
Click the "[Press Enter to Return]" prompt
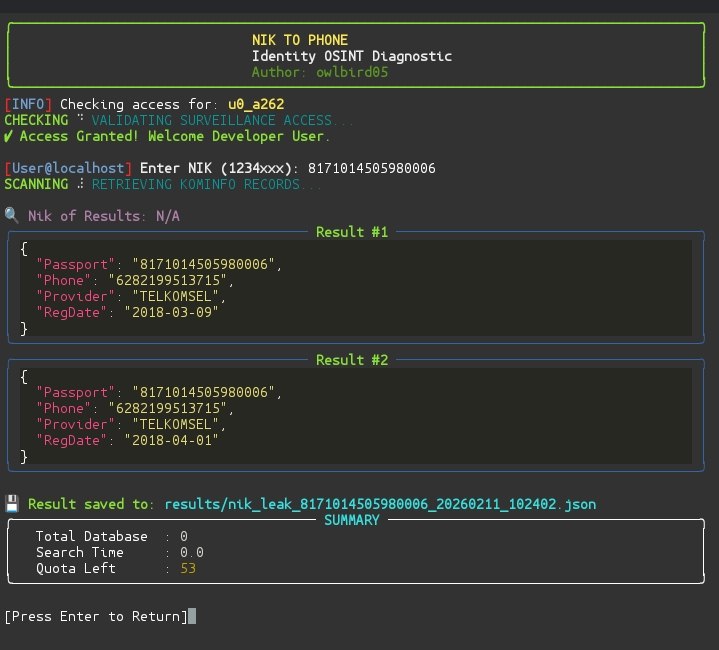pos(96,616)
